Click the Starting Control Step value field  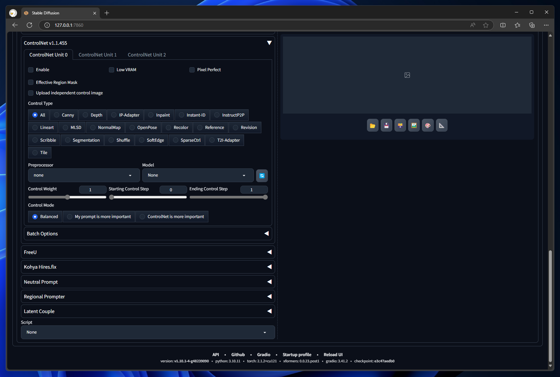coord(173,190)
